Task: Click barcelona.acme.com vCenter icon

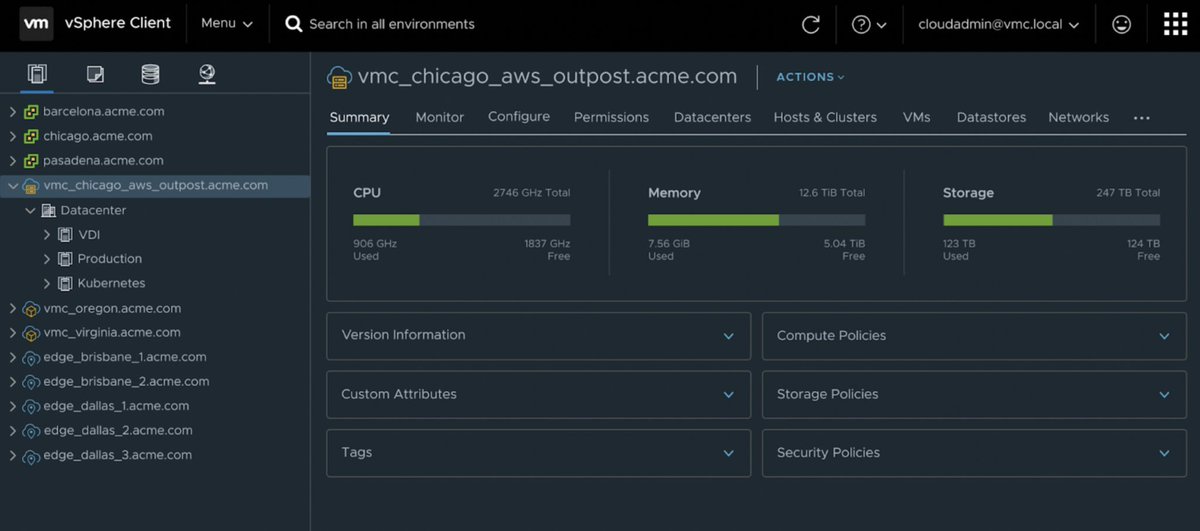Action: tap(31, 112)
